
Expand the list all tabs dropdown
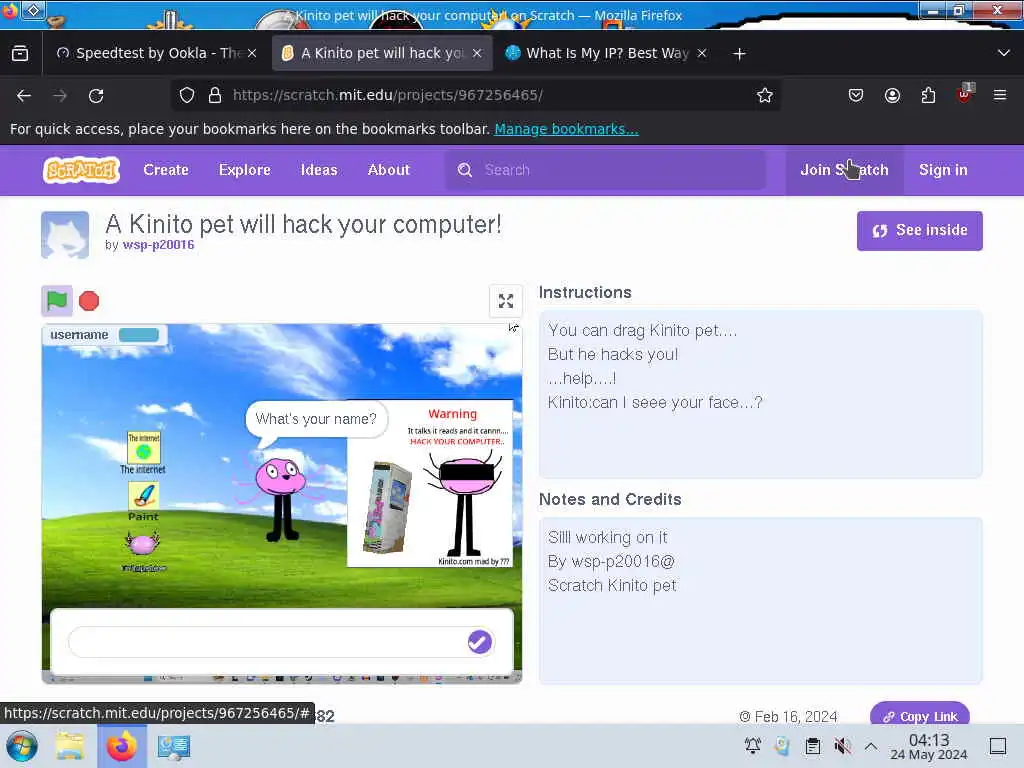(1004, 53)
